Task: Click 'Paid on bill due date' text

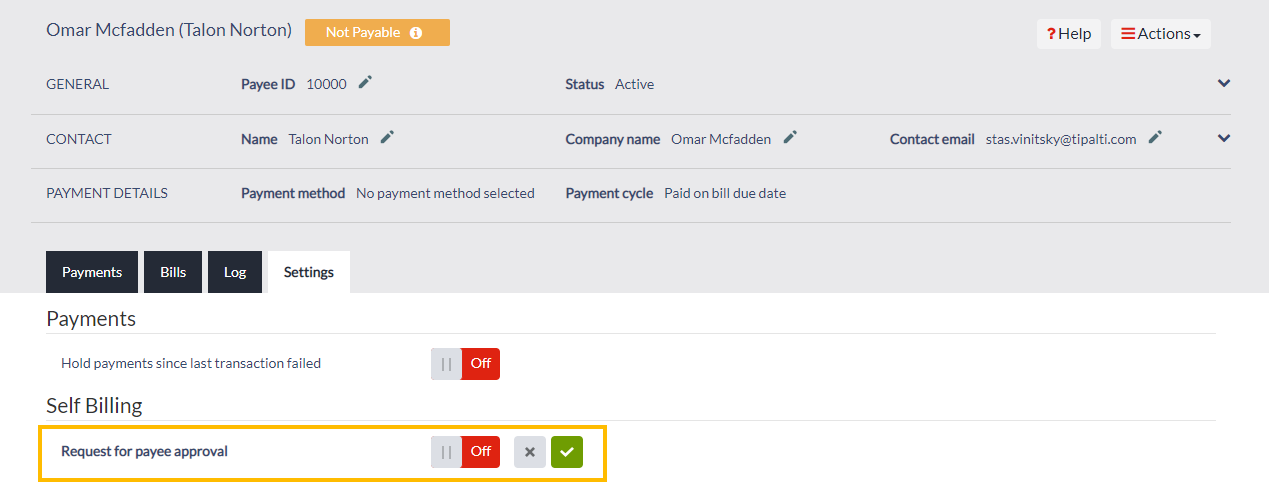Action: [725, 193]
